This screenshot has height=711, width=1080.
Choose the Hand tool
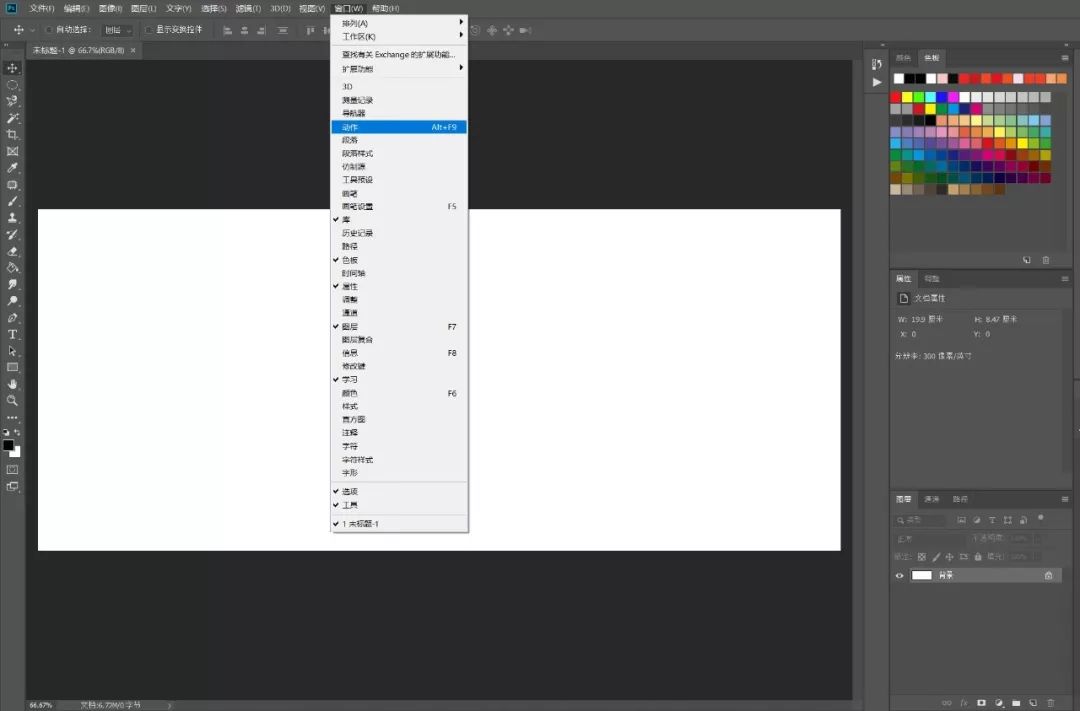13,384
